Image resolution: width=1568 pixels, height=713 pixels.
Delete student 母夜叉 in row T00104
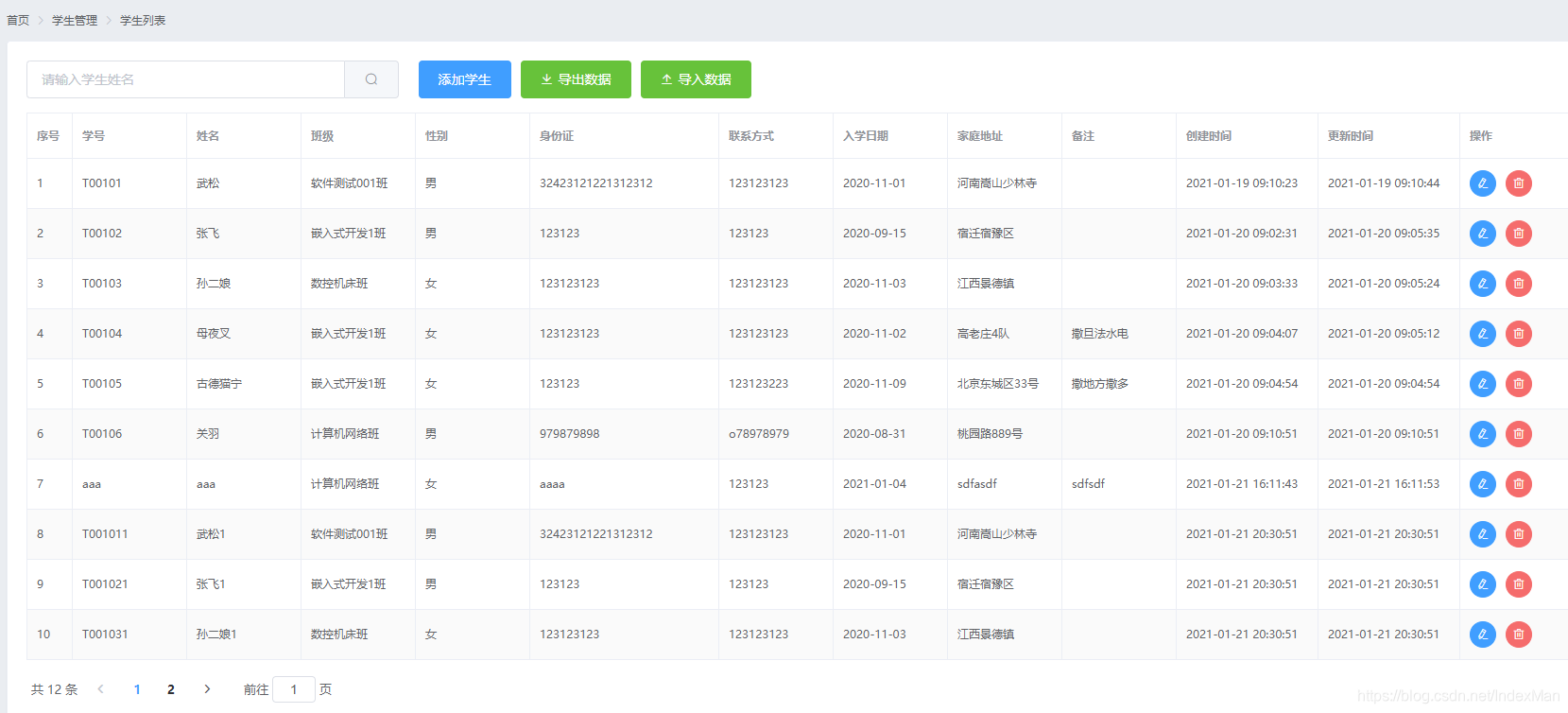click(1519, 334)
